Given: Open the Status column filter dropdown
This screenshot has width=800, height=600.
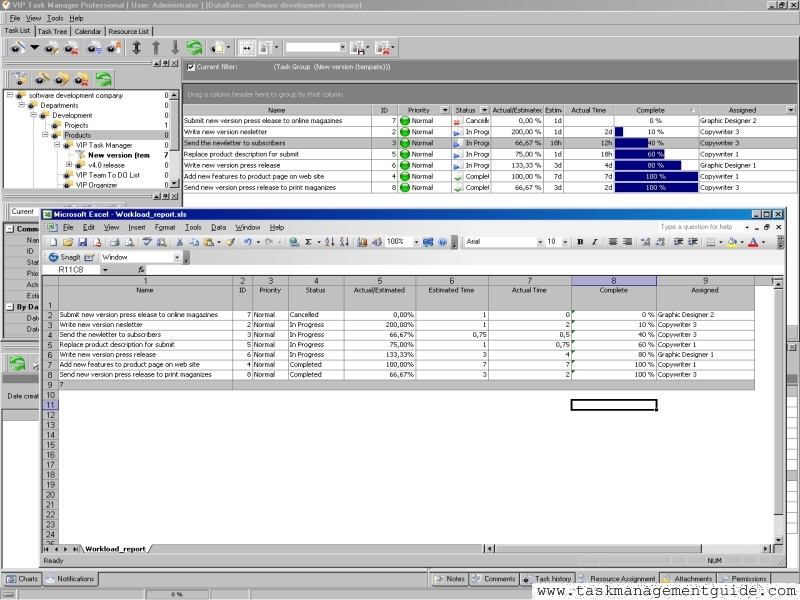Looking at the screenshot, I should (484, 110).
